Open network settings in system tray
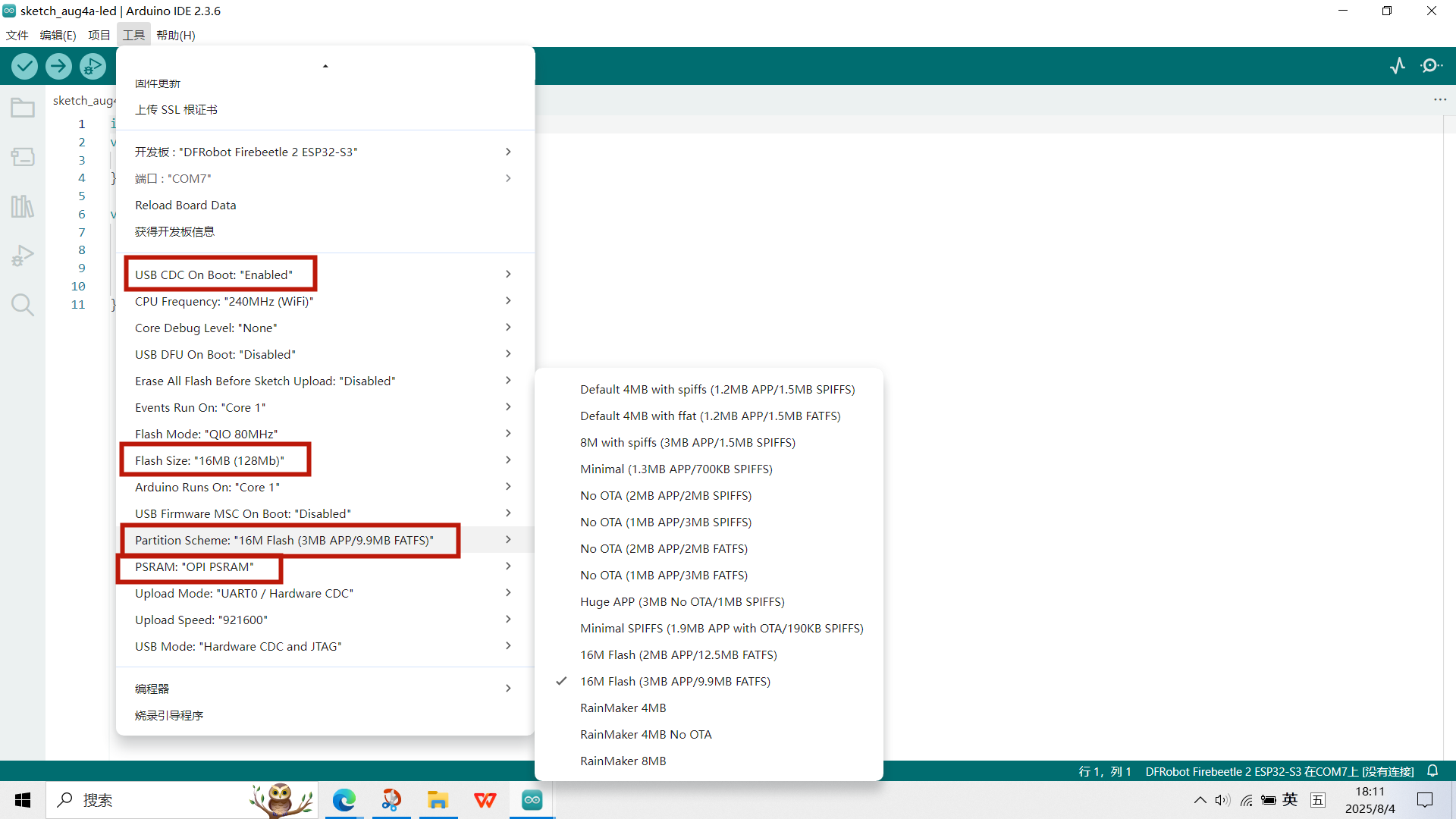 (x=1246, y=800)
